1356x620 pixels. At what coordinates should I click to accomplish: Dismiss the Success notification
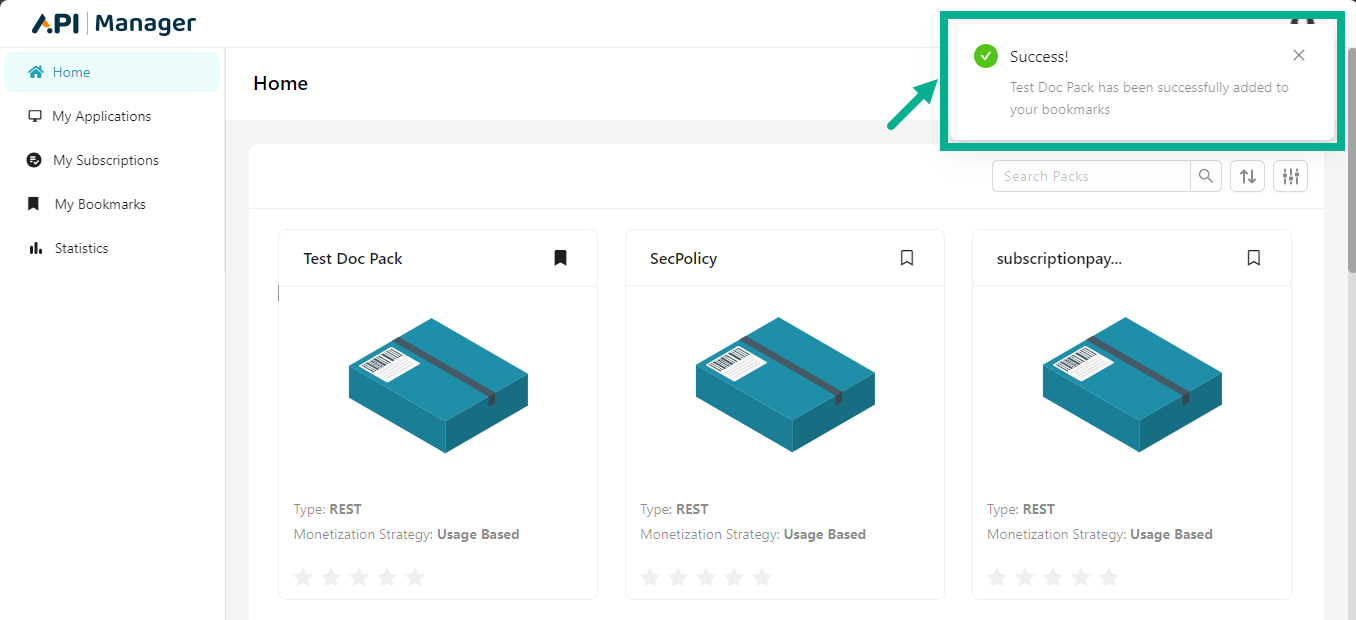click(1298, 55)
